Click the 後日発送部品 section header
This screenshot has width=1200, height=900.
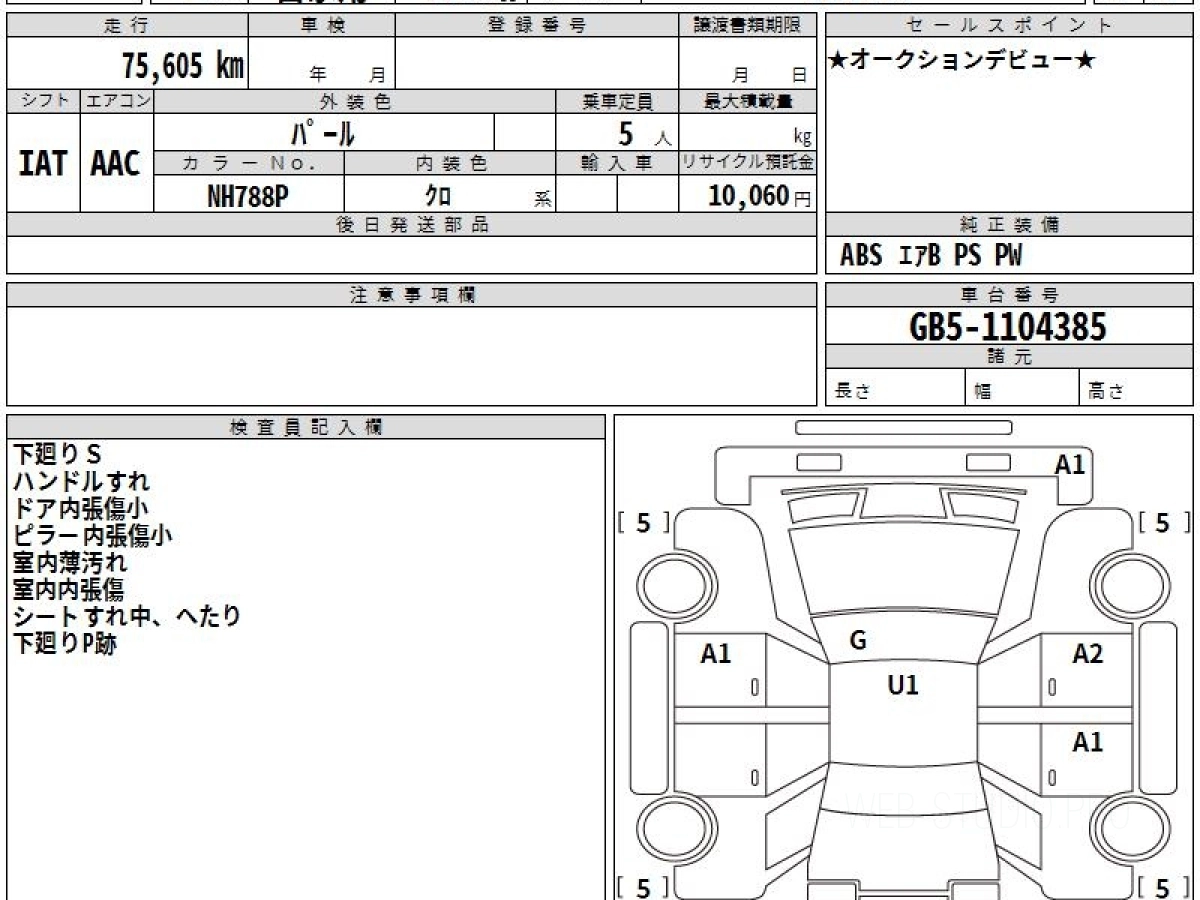pyautogui.click(x=411, y=225)
